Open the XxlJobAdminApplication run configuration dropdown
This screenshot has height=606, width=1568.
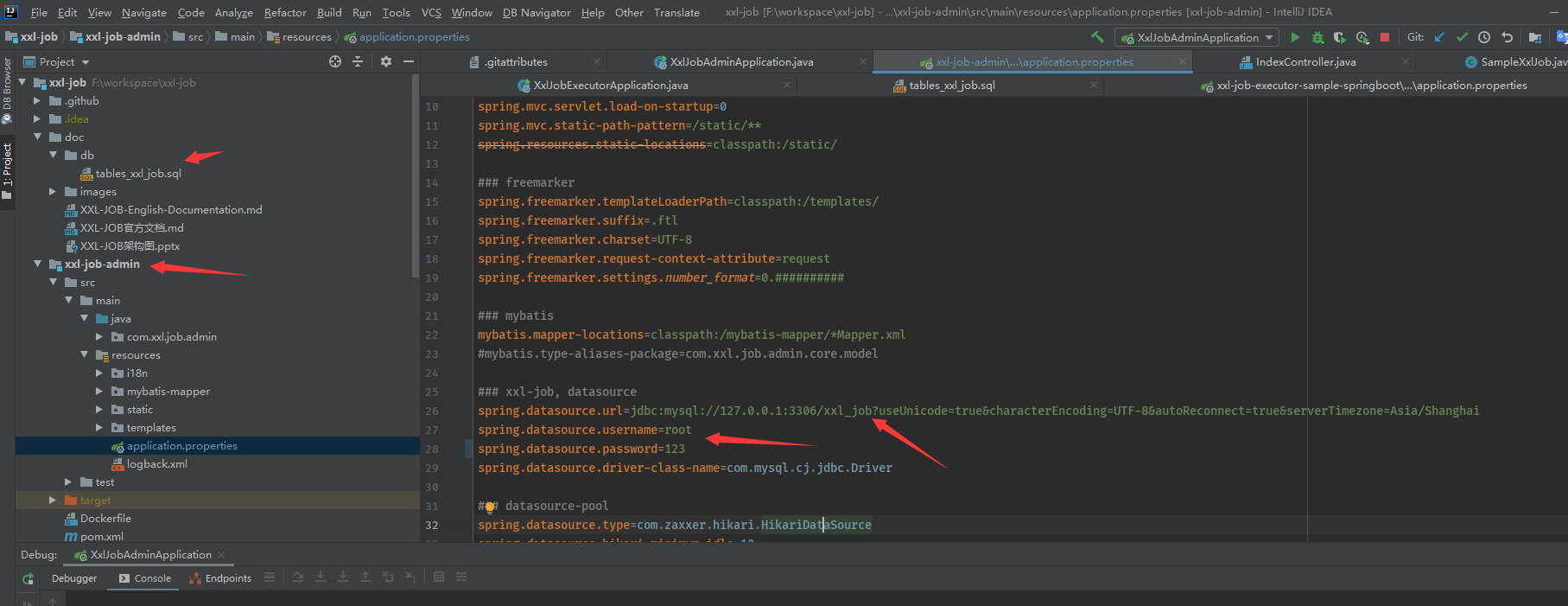[x=1197, y=37]
